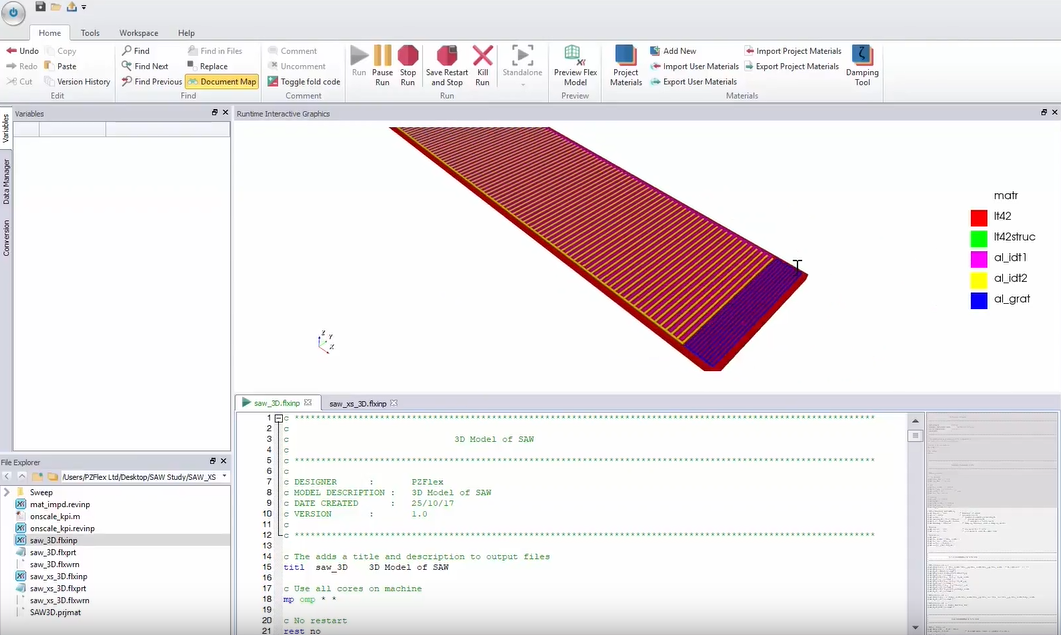Close the File Explorer panel

pyautogui.click(x=223, y=461)
